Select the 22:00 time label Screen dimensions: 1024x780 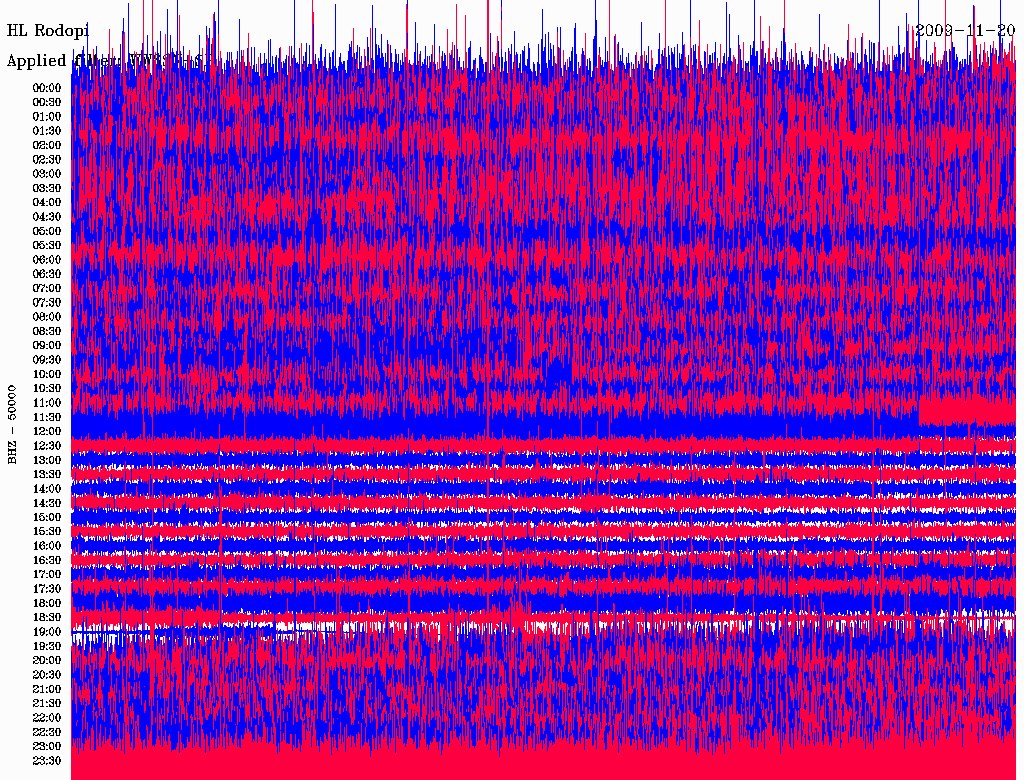pos(47,717)
